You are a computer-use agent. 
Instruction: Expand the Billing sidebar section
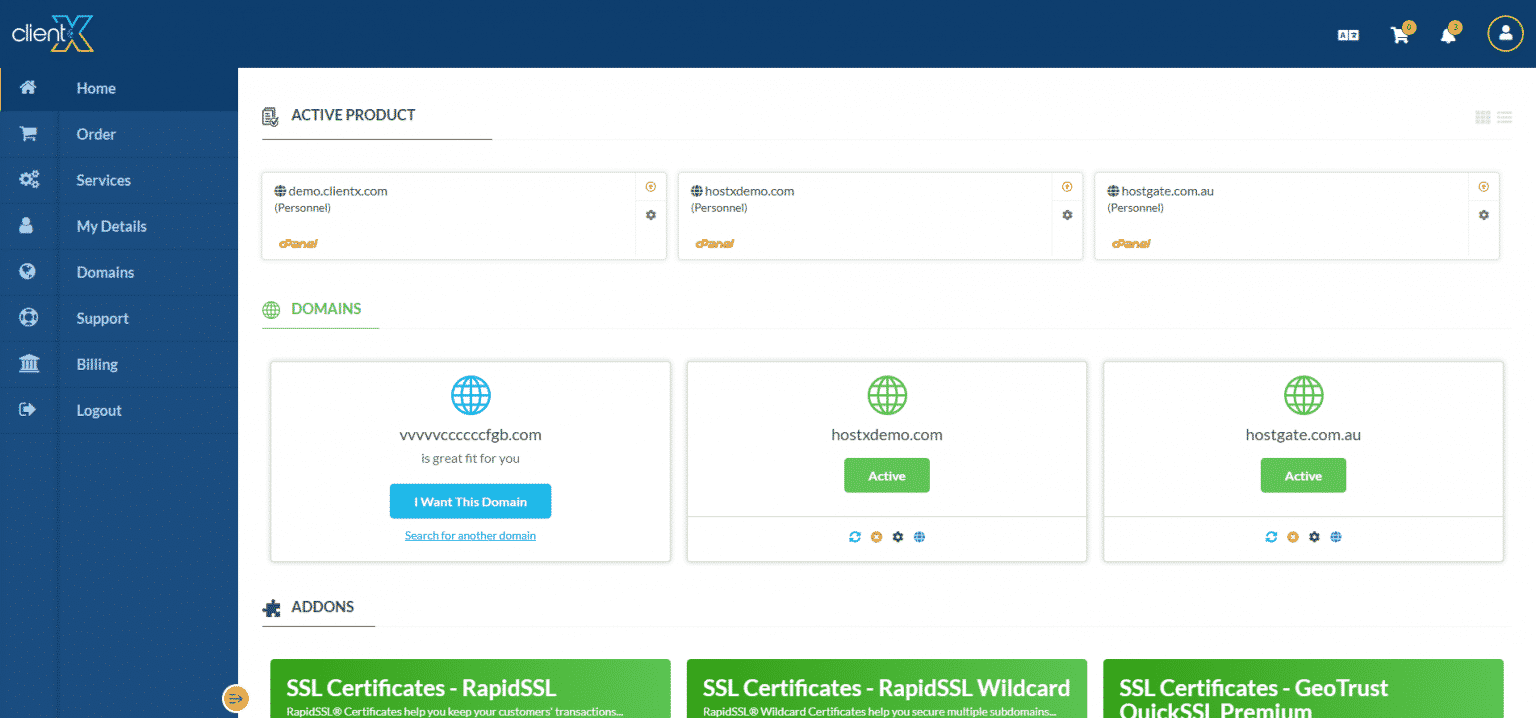[x=97, y=364]
